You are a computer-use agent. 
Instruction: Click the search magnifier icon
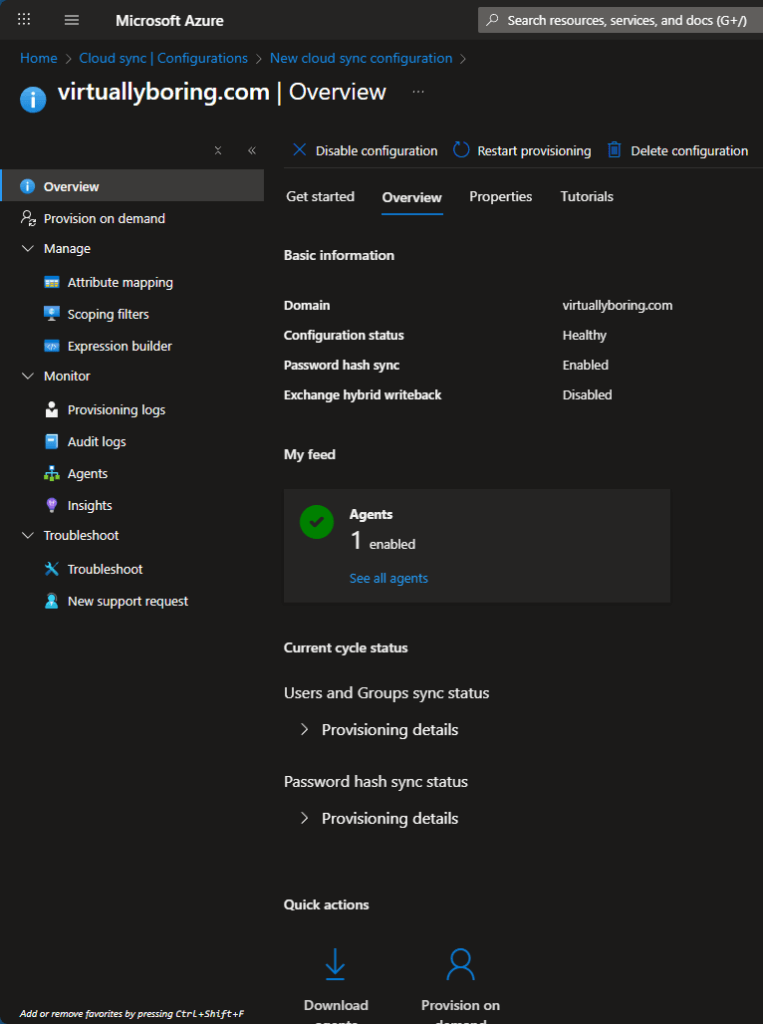pyautogui.click(x=493, y=20)
